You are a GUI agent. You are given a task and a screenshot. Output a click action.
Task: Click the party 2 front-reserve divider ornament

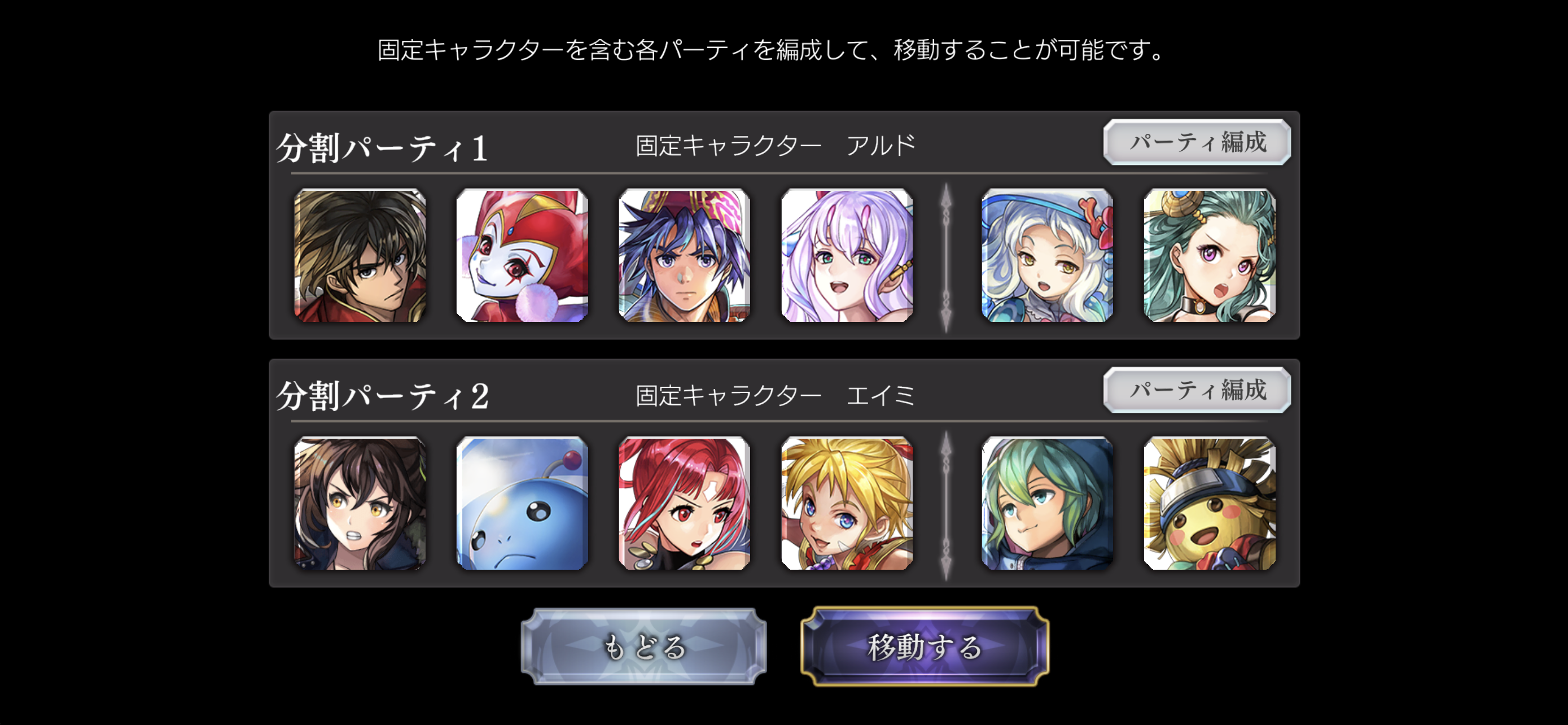(x=946, y=505)
